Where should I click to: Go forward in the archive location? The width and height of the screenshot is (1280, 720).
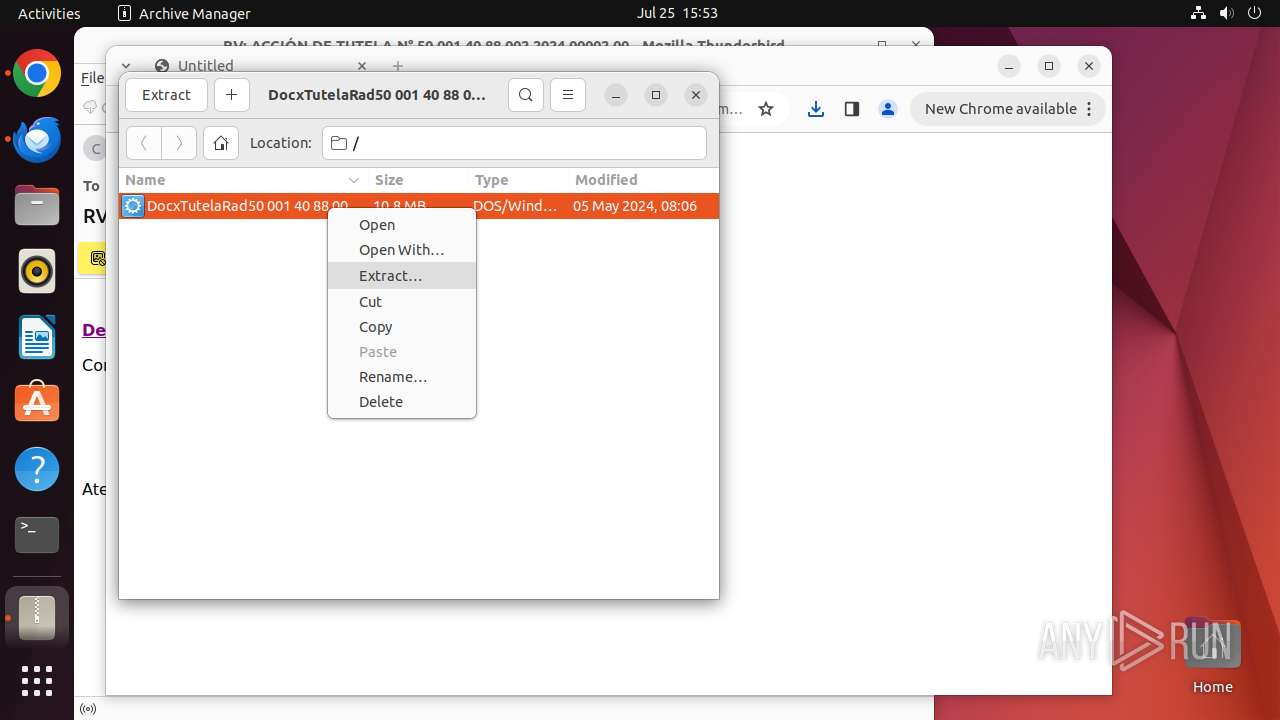click(179, 143)
